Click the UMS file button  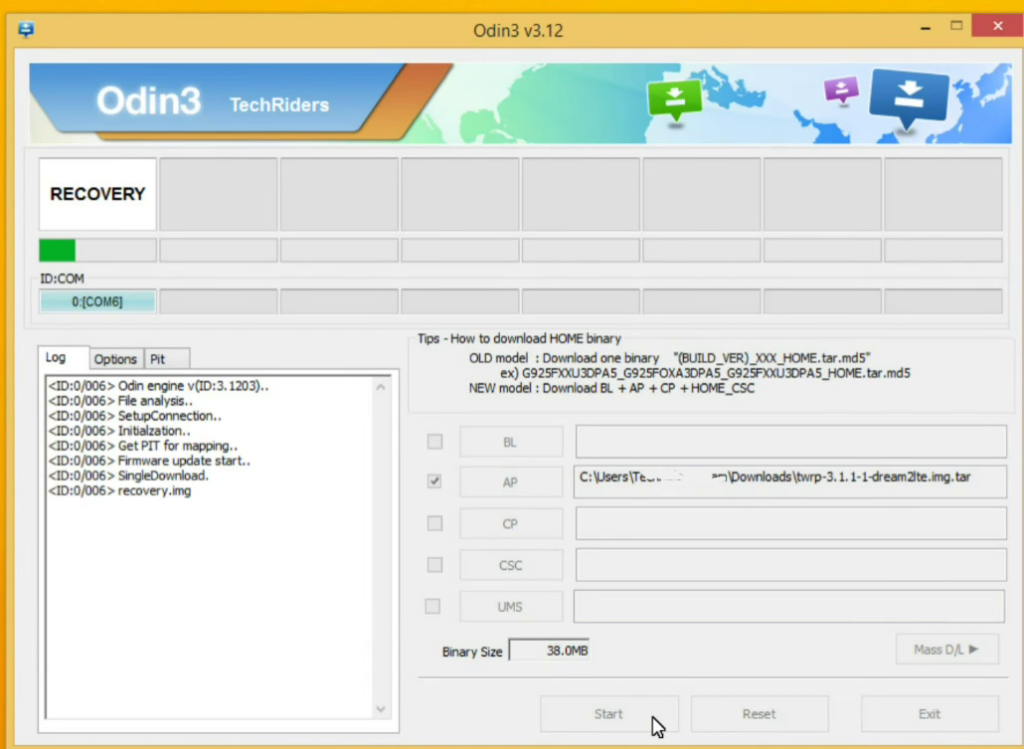tap(511, 607)
